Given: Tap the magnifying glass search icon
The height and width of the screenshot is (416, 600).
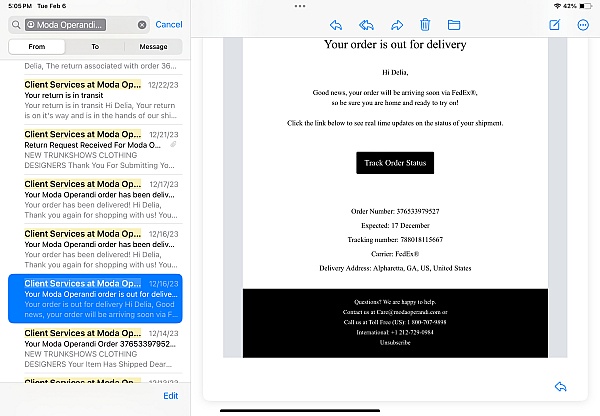Looking at the screenshot, I should pos(16,25).
